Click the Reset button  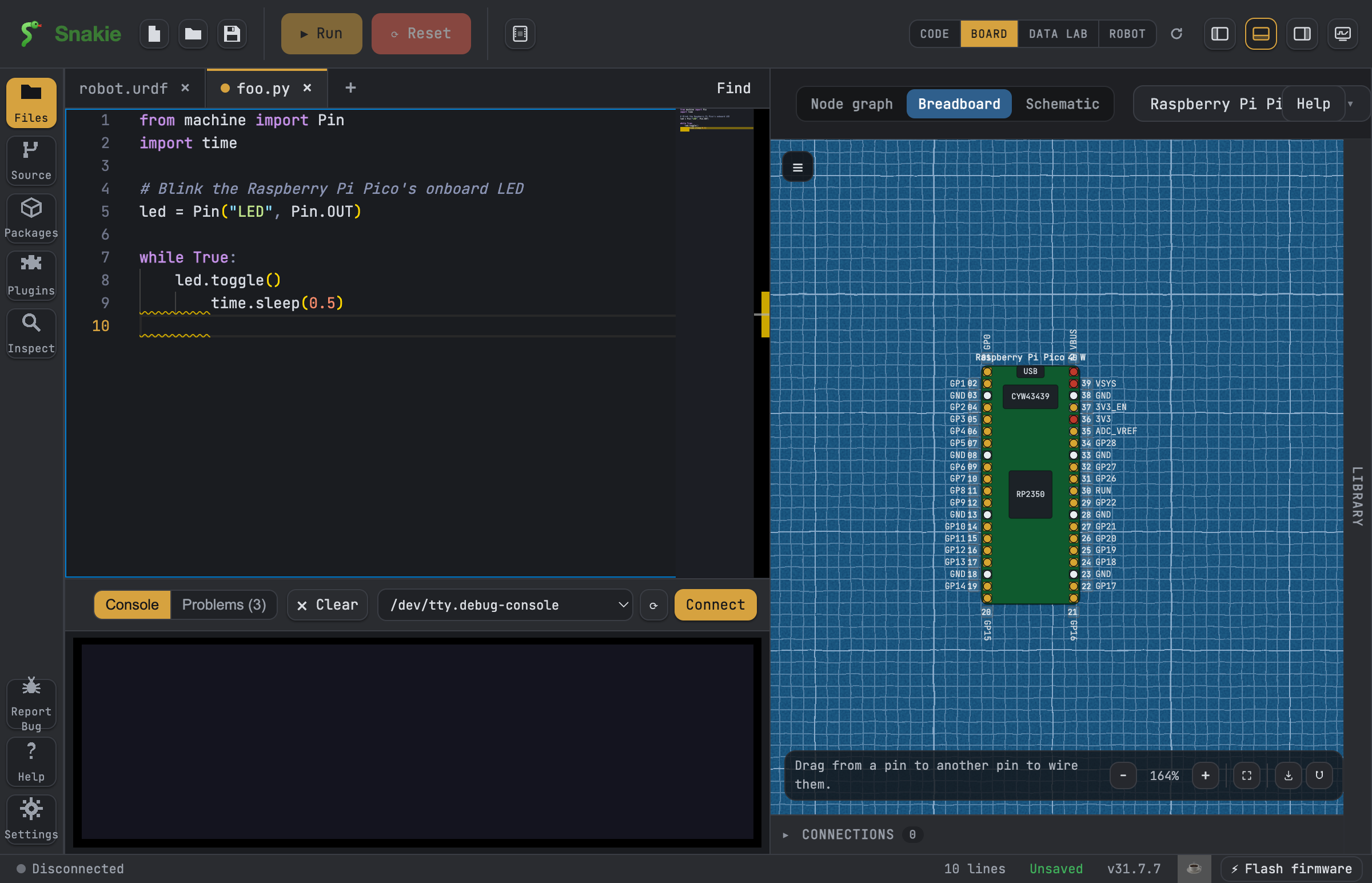coord(421,34)
